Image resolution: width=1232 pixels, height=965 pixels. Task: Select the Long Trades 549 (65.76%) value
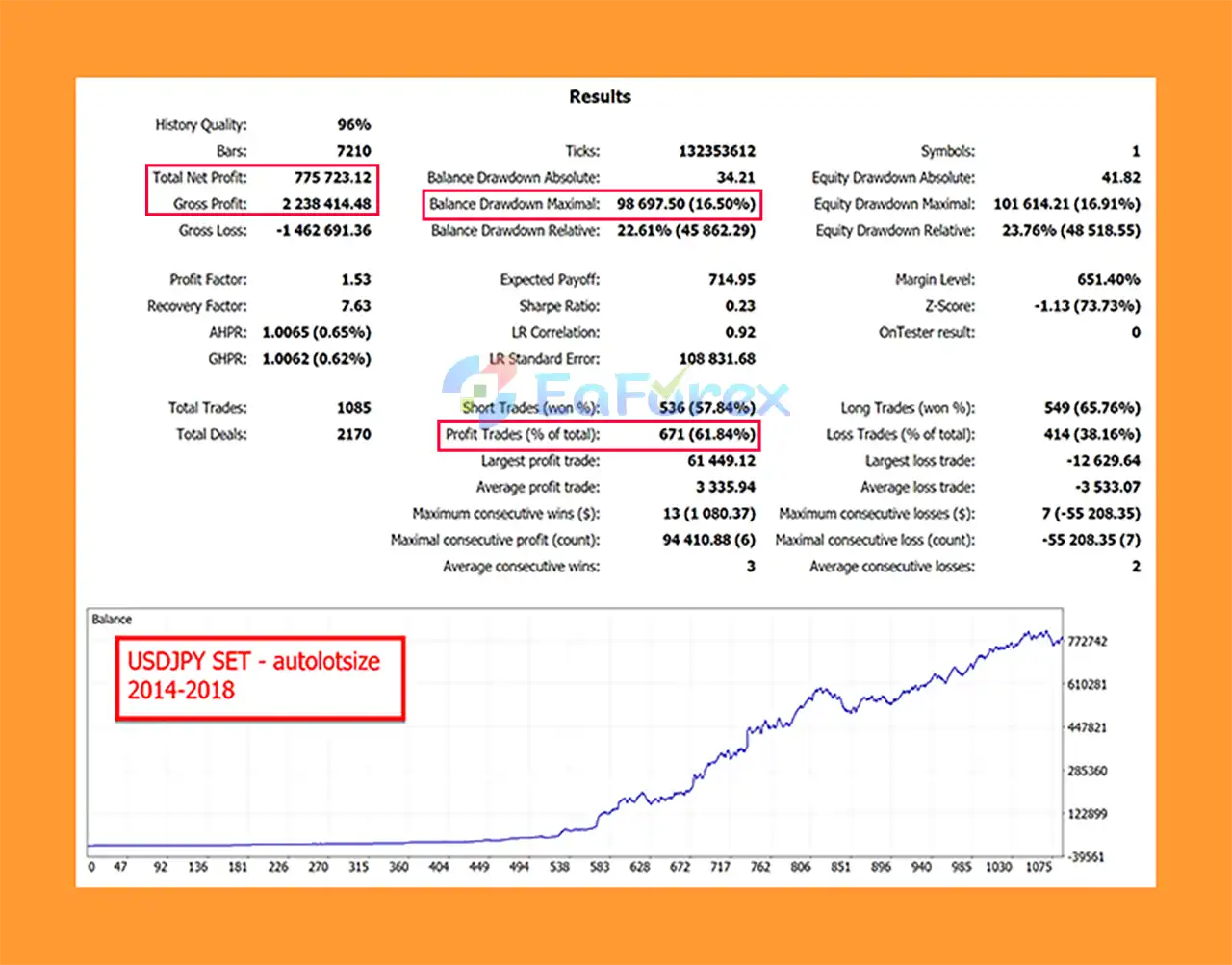click(1091, 408)
